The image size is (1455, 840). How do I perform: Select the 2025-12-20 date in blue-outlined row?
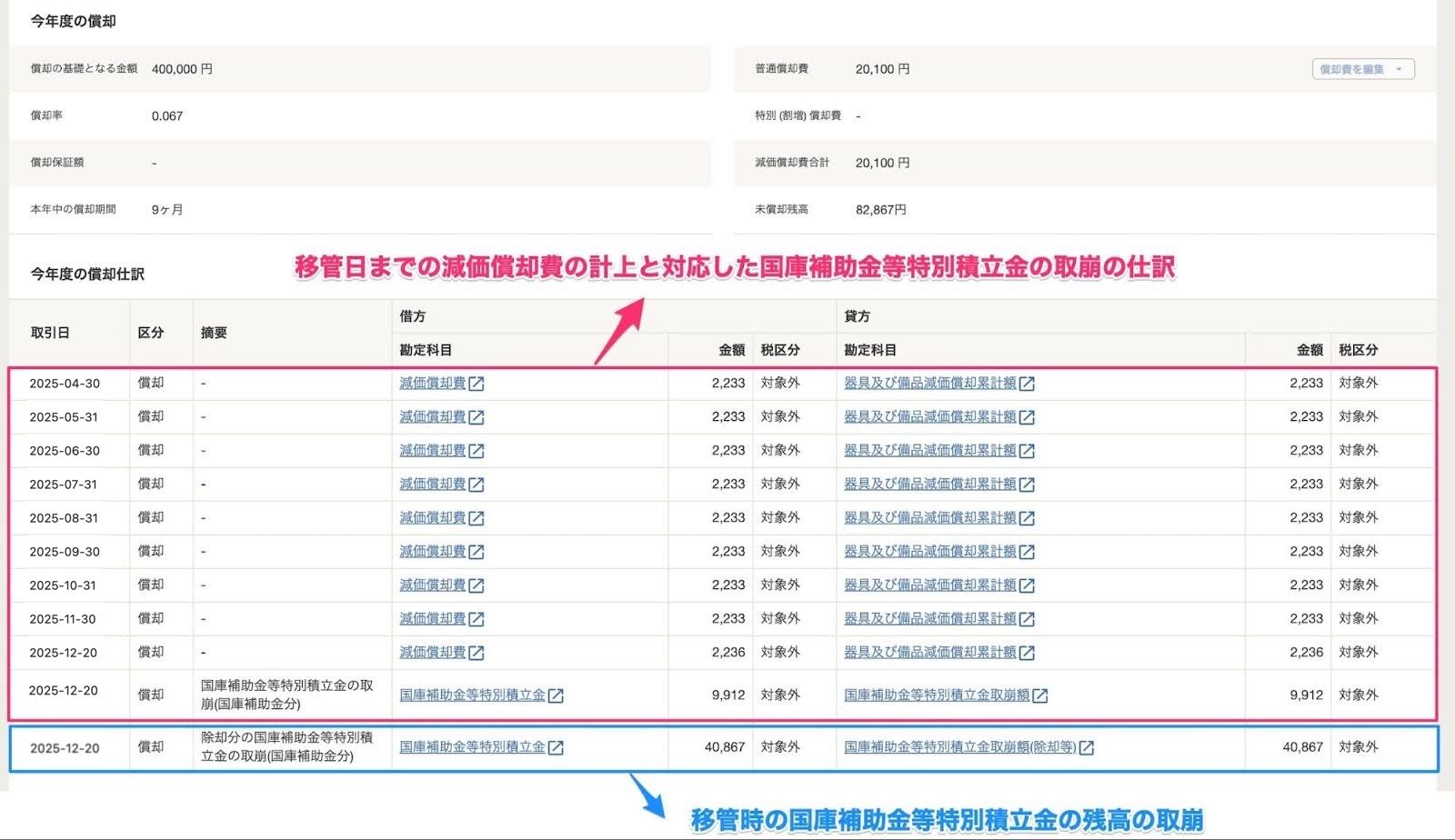coord(65,748)
